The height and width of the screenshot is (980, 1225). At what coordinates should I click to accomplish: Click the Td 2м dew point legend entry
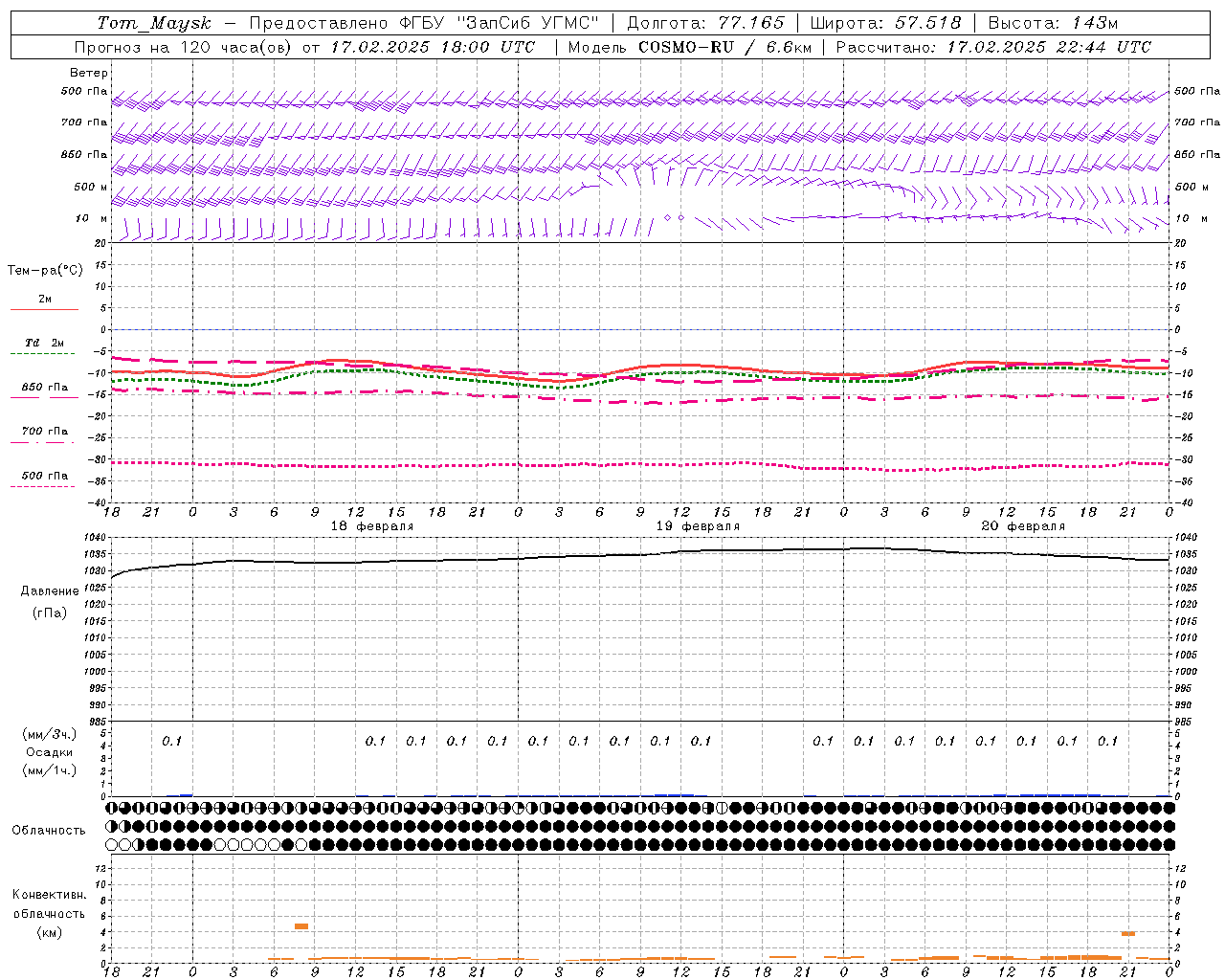[45, 343]
